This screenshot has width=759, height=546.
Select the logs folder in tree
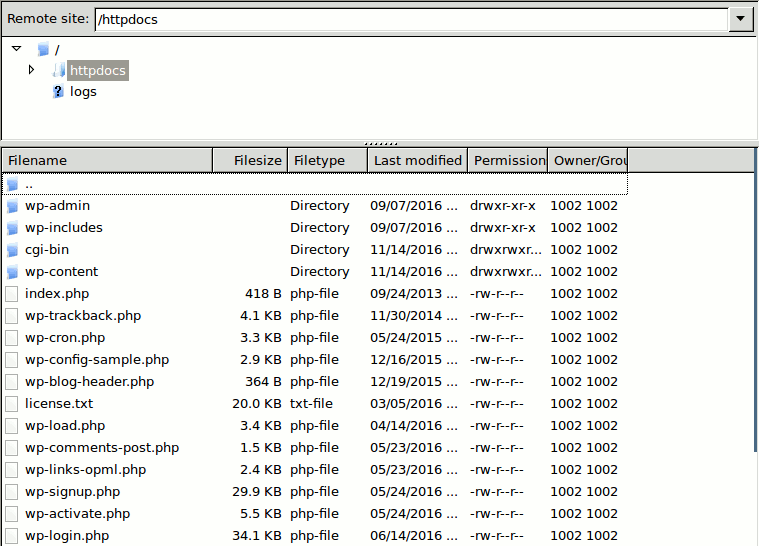(x=83, y=92)
